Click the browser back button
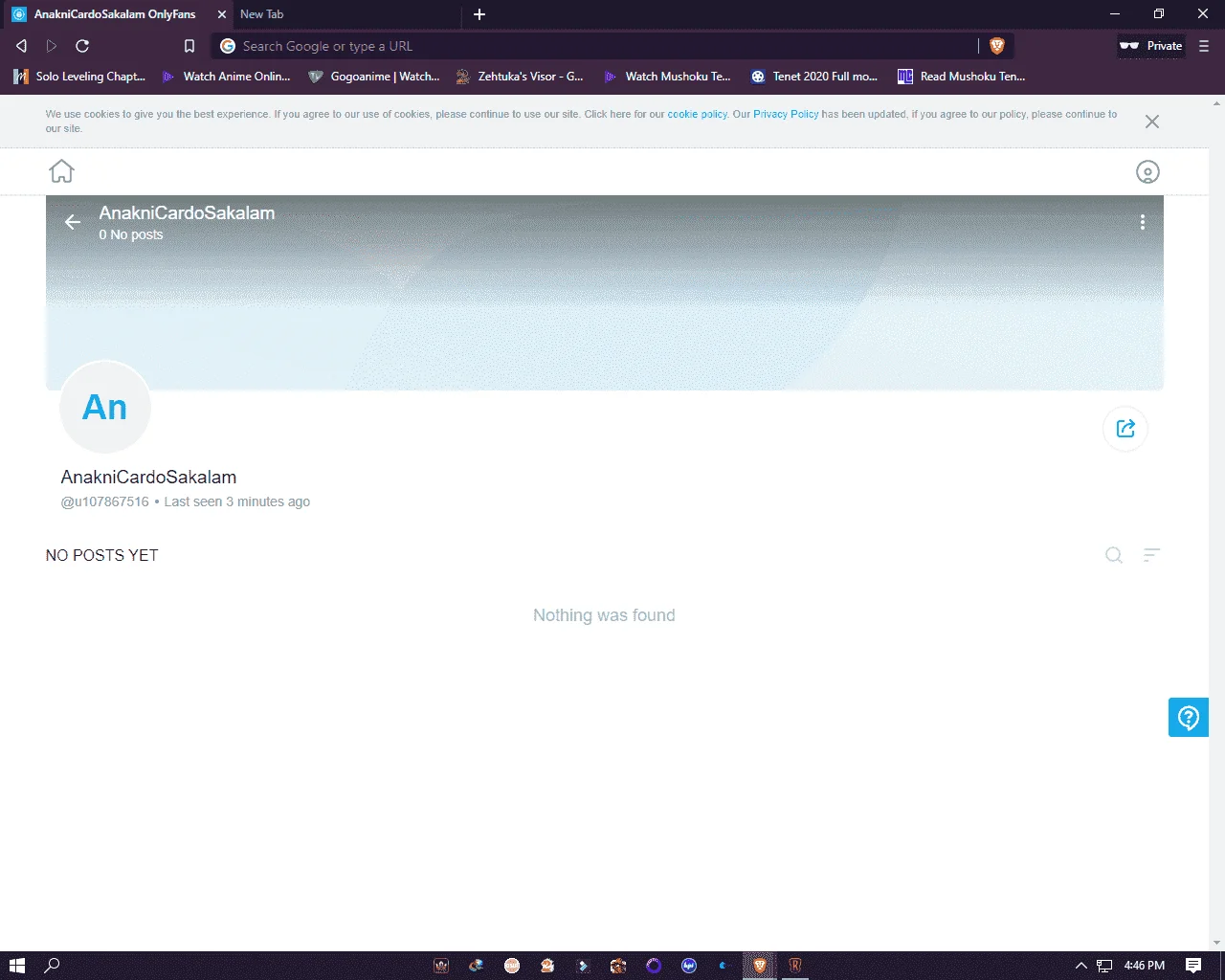The width and height of the screenshot is (1225, 980). (x=21, y=46)
